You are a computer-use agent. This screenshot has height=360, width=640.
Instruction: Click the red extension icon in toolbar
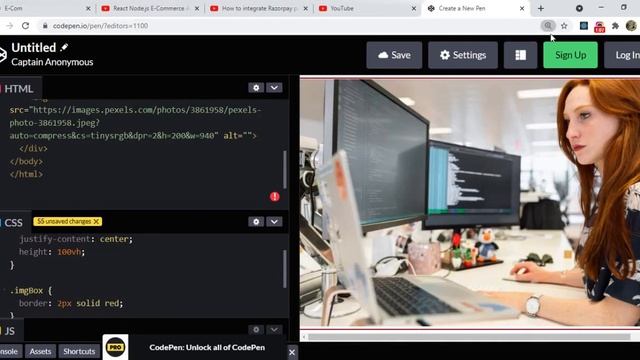click(599, 27)
